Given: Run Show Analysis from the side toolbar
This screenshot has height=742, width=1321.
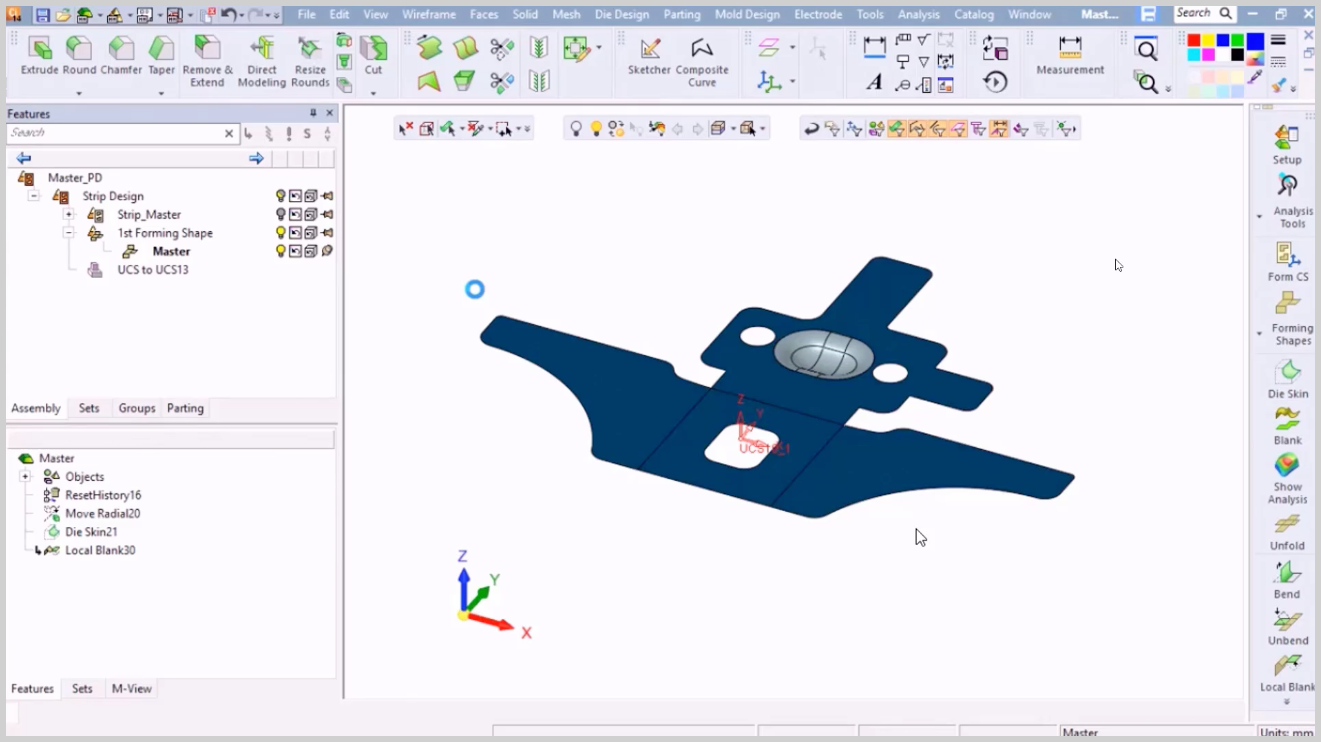Looking at the screenshot, I should 1288,479.
